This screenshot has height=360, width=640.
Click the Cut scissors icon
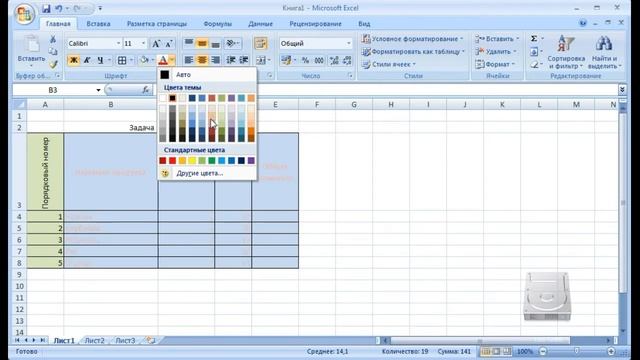pyautogui.click(x=53, y=39)
